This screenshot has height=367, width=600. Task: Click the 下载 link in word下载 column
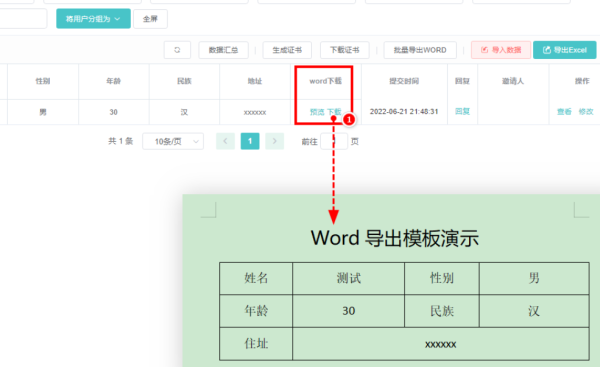coord(334,112)
